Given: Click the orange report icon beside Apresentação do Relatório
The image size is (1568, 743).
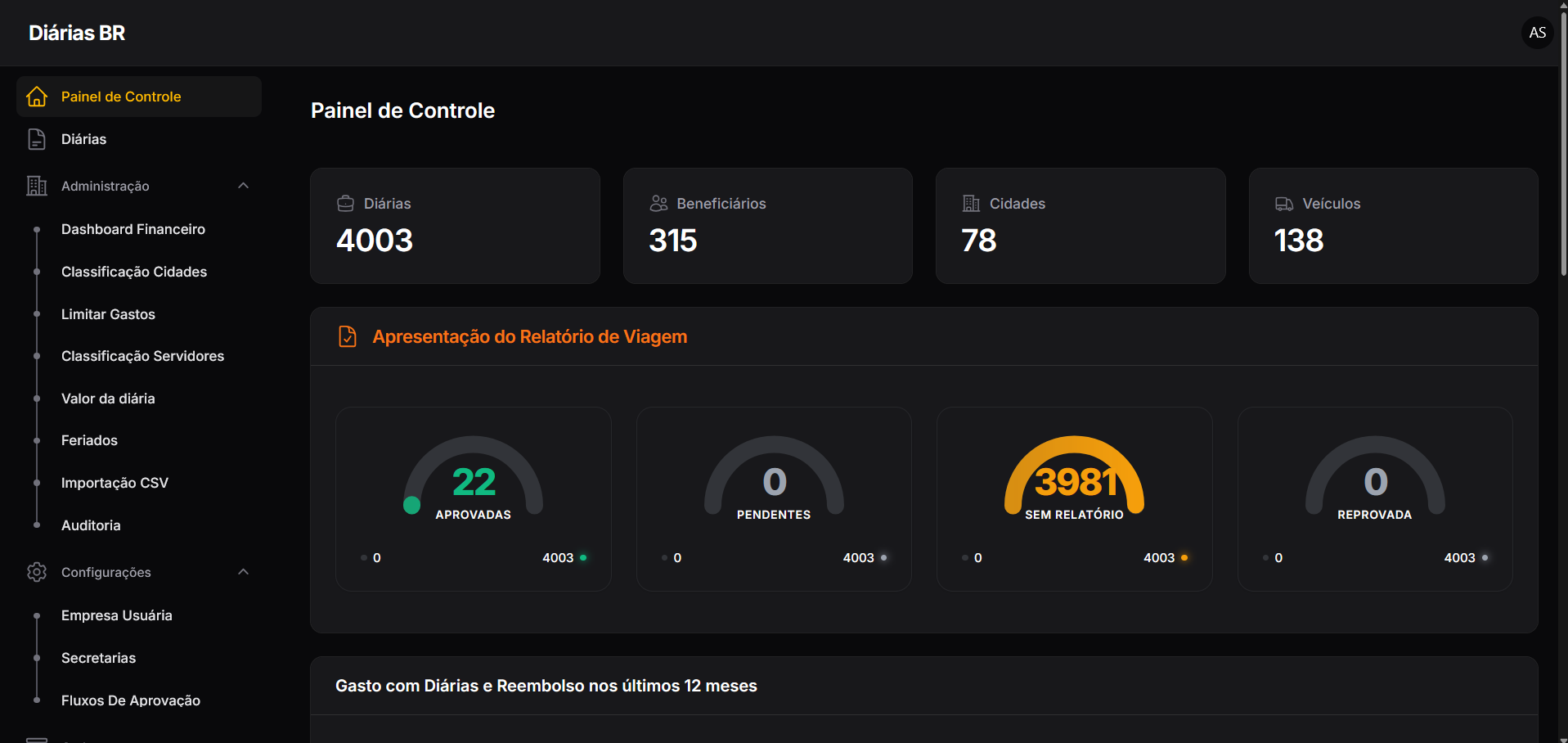Looking at the screenshot, I should click(348, 336).
